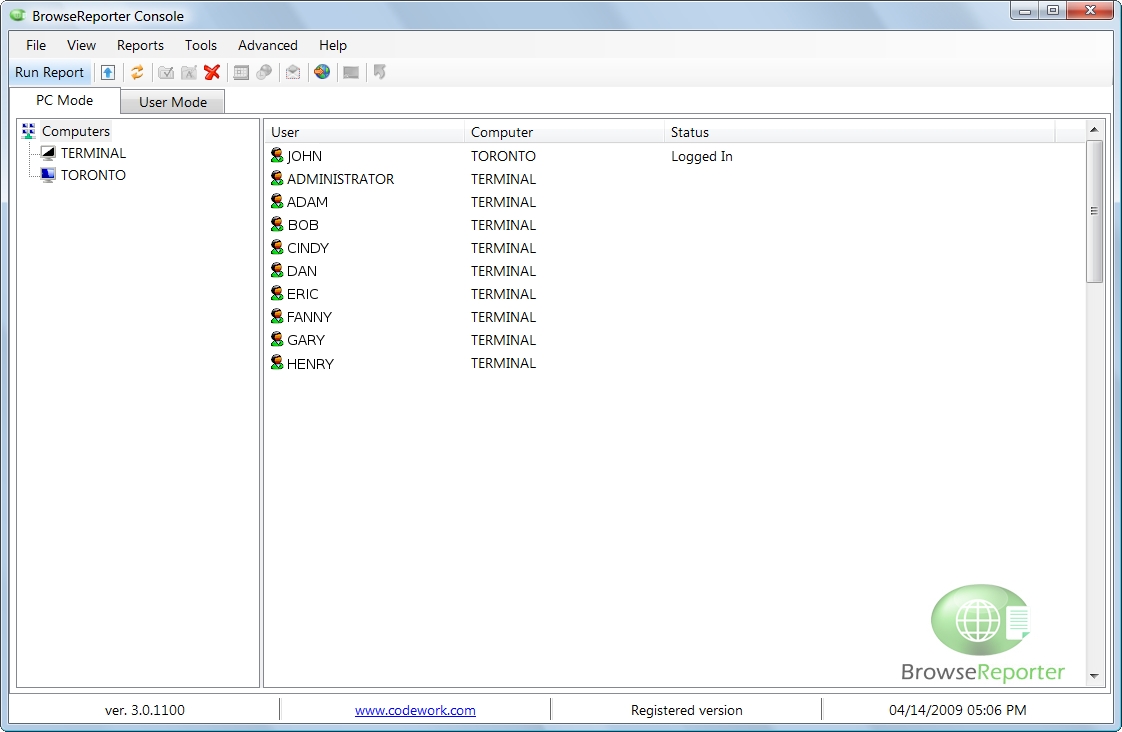The image size is (1122, 732).
Task: Click the grayed clock schedule toolbar icon
Action: (x=264, y=72)
